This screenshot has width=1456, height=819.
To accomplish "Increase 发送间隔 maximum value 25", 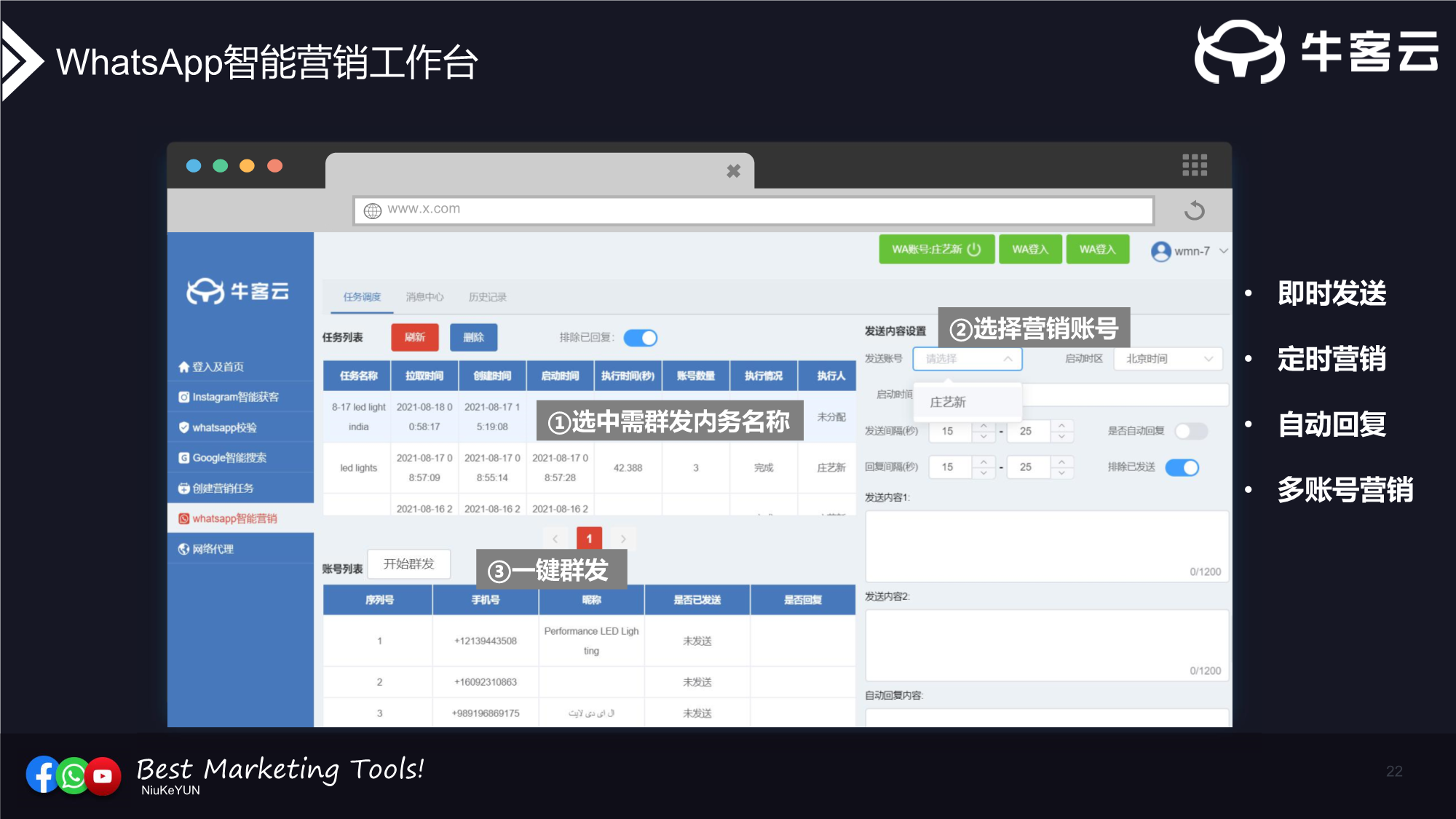I will (x=1061, y=426).
